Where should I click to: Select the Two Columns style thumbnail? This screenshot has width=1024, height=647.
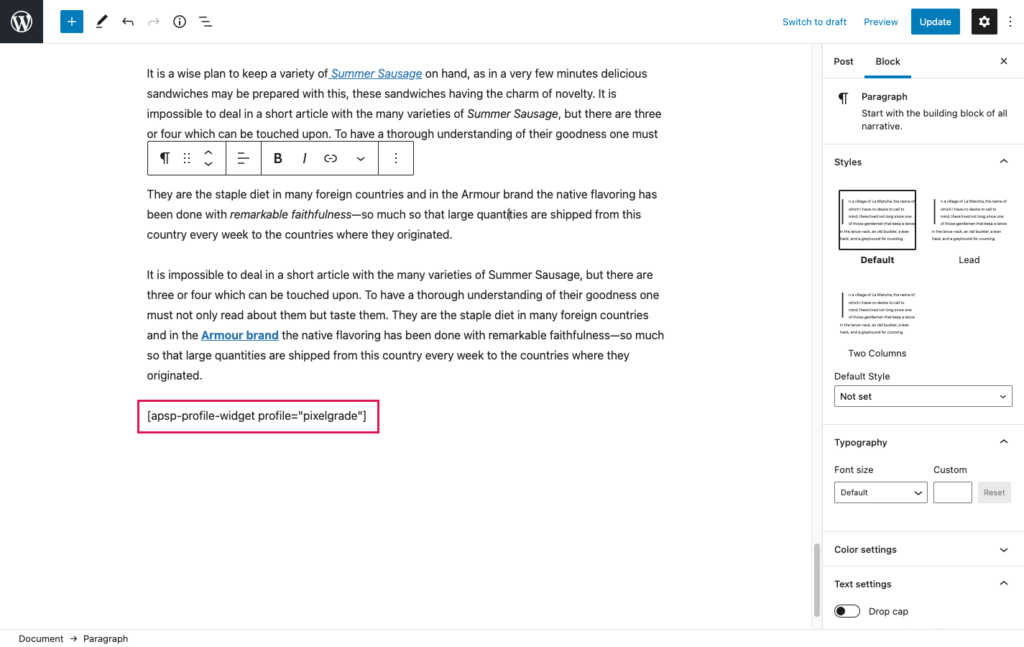pos(877,313)
